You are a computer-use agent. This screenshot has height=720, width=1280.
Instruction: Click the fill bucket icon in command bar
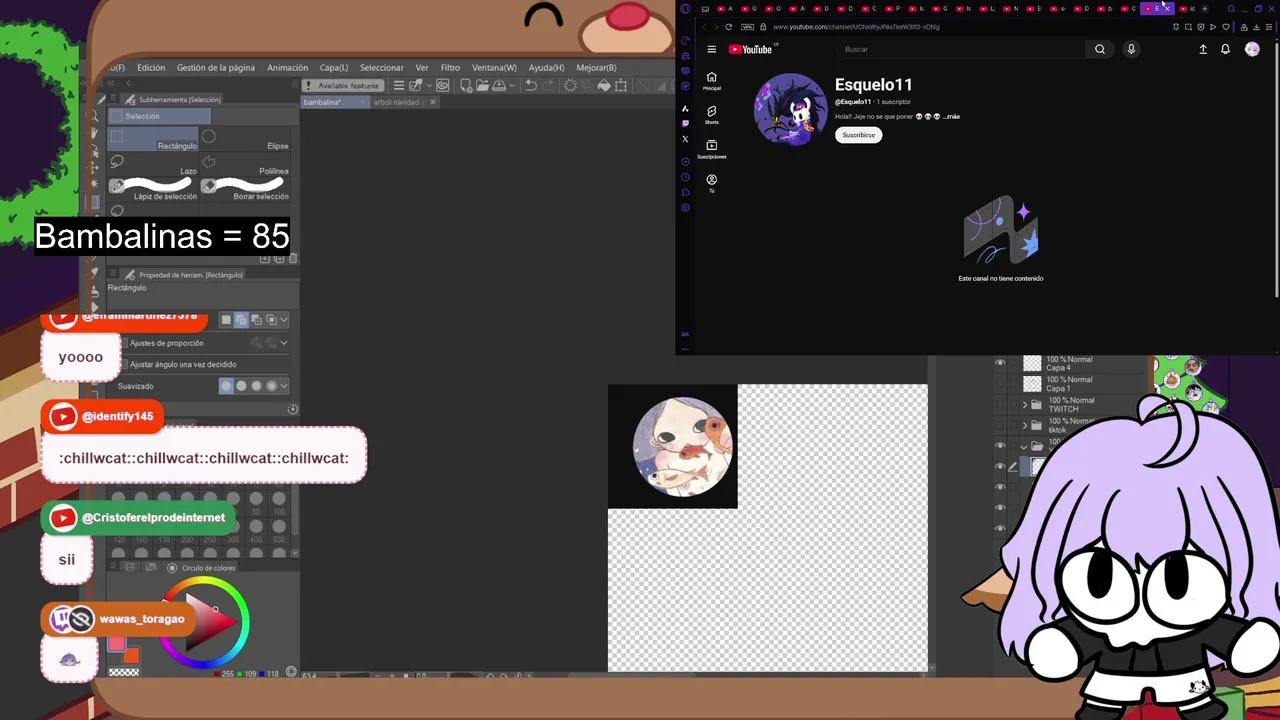click(x=604, y=86)
